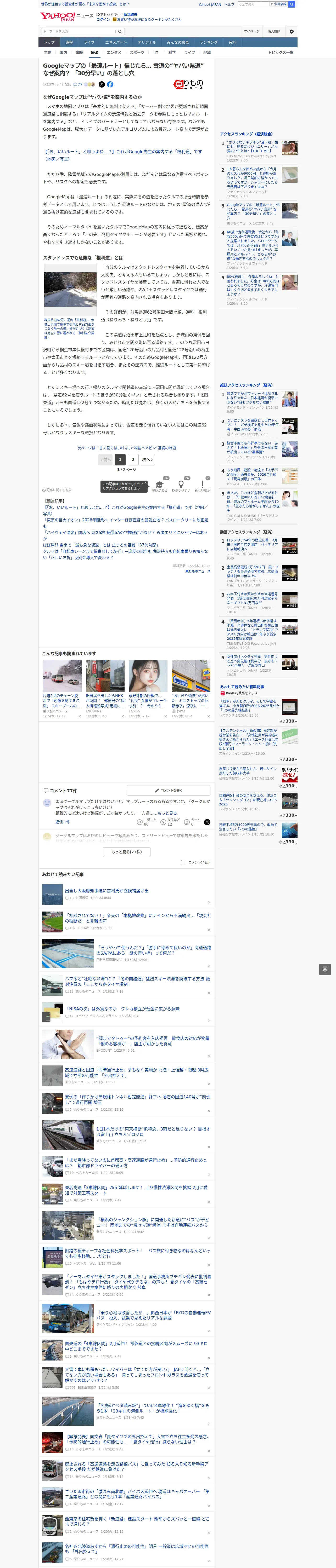Open 記事に関する報告 link
The image size is (336, 1568).
pyautogui.click(x=57, y=490)
